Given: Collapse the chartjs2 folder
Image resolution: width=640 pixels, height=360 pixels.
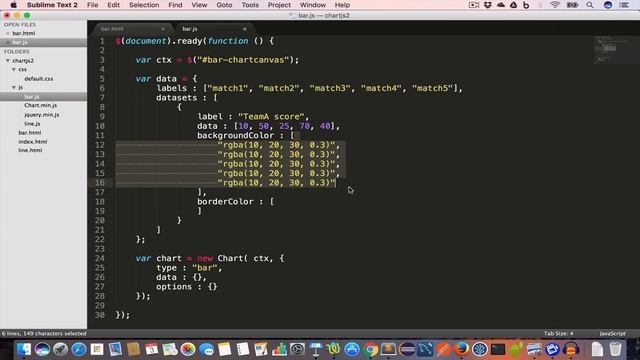Looking at the screenshot, I should [8, 60].
